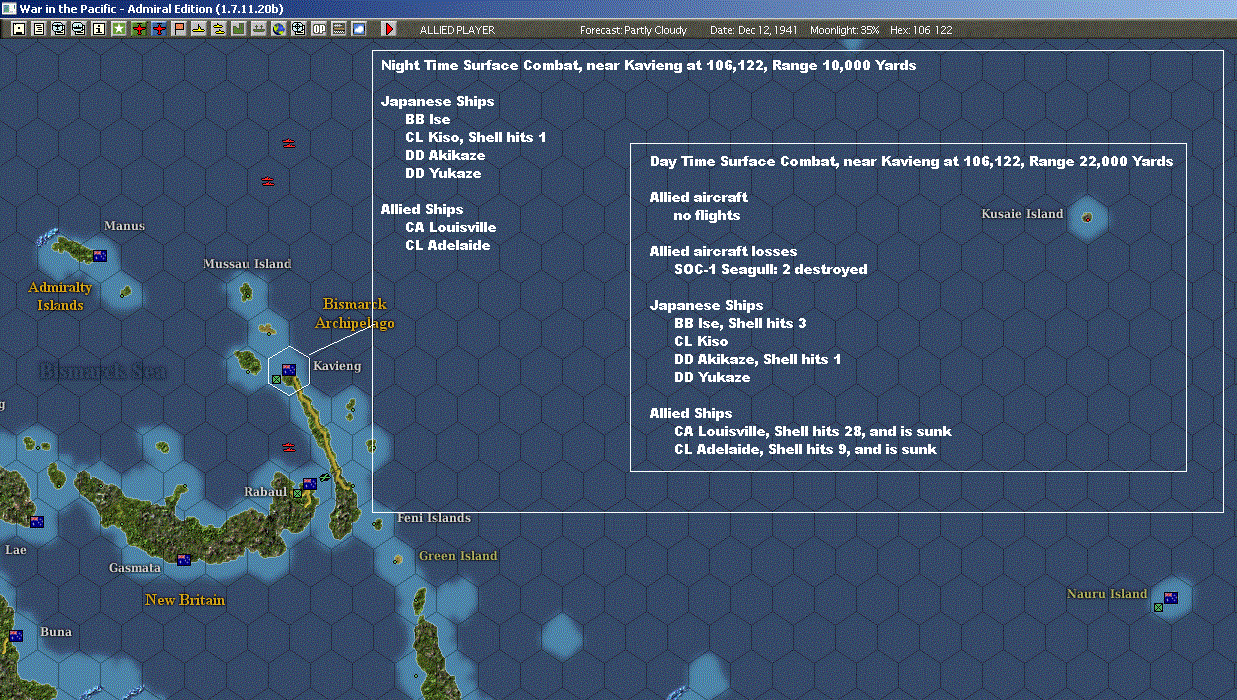Select the Gasmata base flag icon
This screenshot has width=1237, height=700.
pos(184,560)
